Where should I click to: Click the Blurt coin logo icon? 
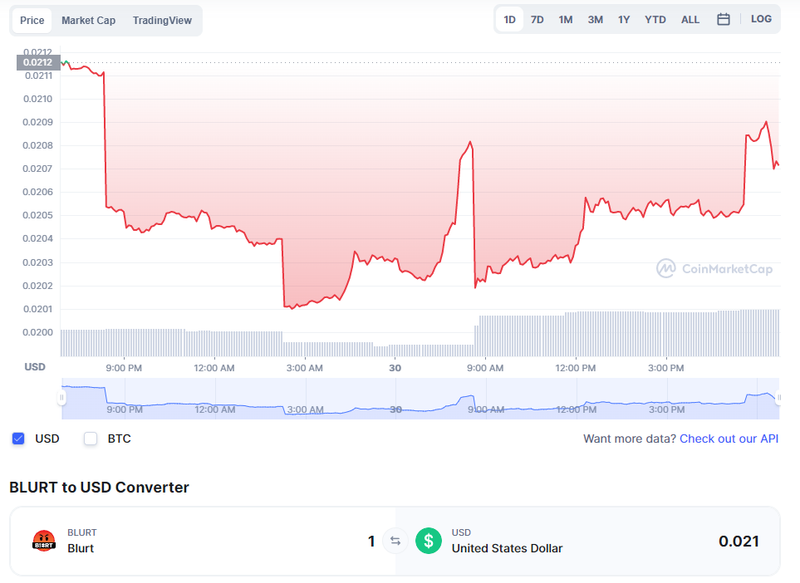coord(44,541)
